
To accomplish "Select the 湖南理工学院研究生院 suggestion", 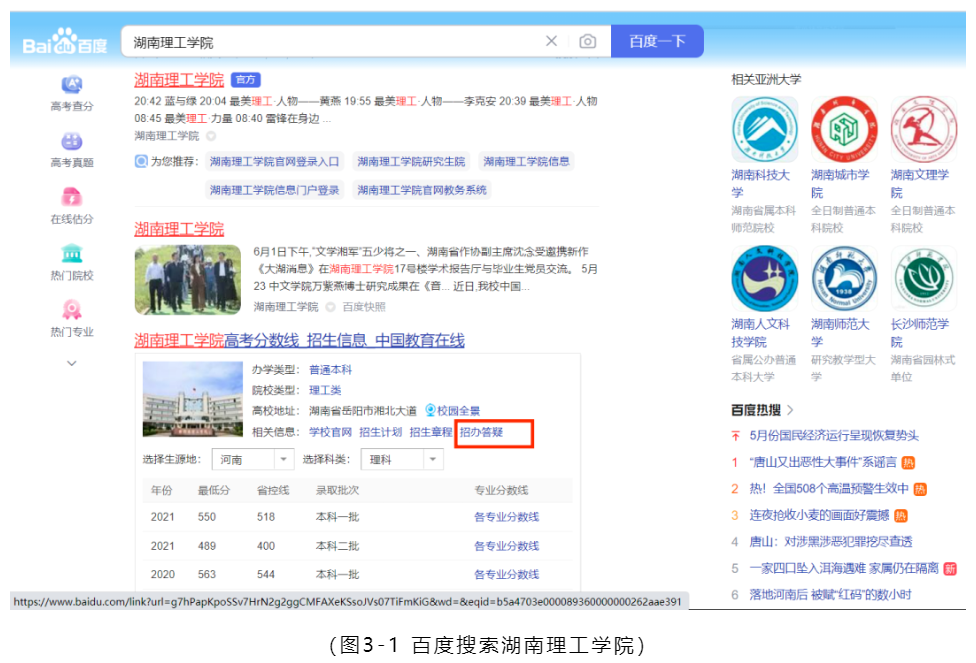I will tap(411, 161).
